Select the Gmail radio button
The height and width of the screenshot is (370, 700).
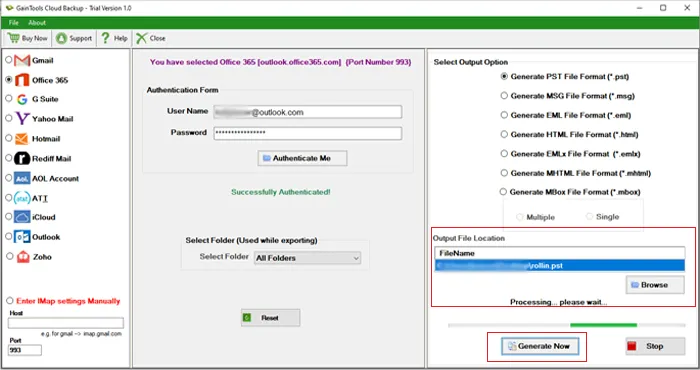pyautogui.click(x=8, y=59)
